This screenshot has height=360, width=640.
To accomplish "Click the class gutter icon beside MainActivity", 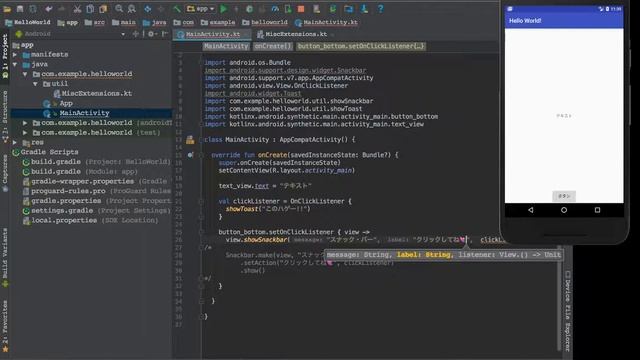I will pyautogui.click(x=190, y=140).
